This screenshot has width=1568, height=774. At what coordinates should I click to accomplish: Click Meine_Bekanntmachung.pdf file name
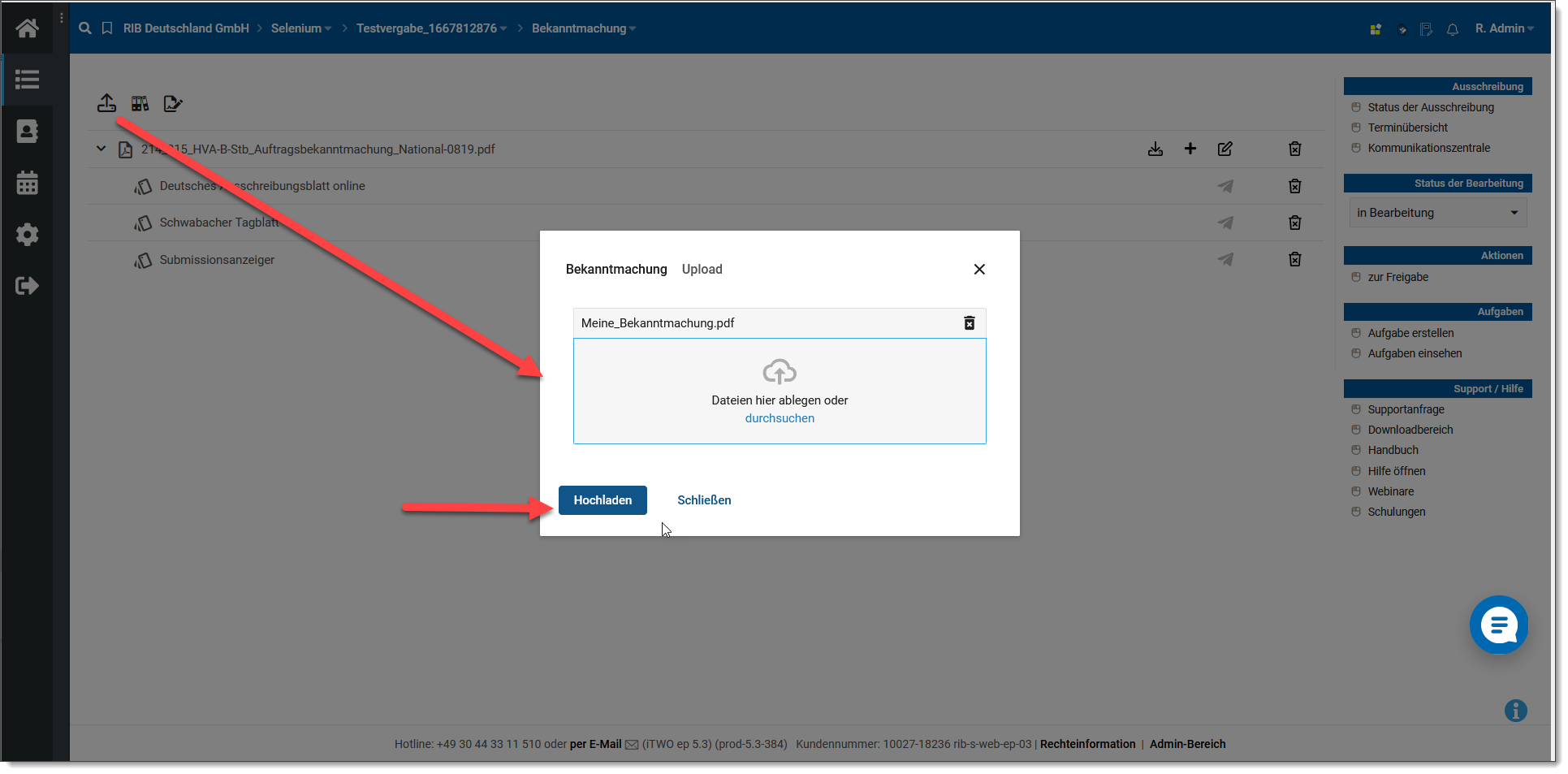tap(658, 323)
